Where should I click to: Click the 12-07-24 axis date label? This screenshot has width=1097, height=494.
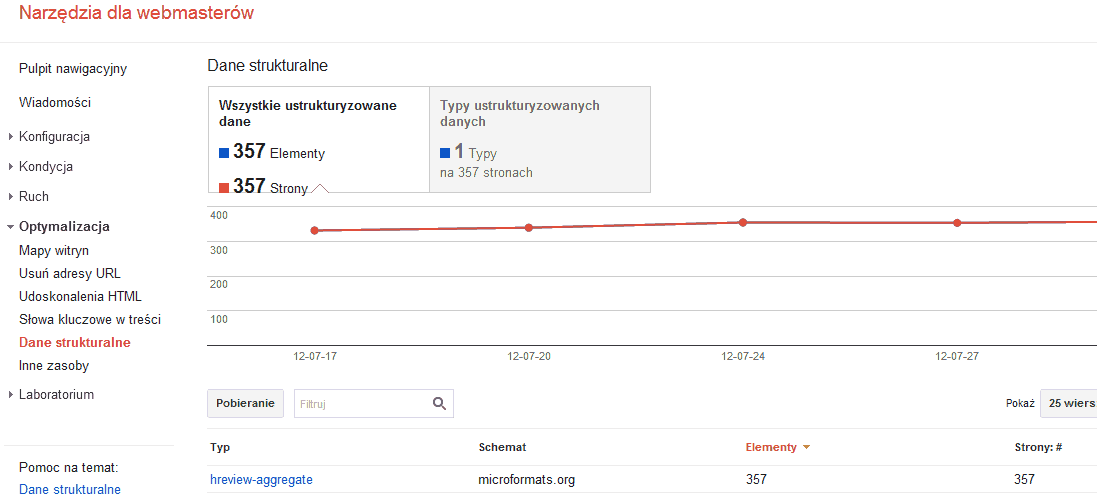[x=743, y=356]
